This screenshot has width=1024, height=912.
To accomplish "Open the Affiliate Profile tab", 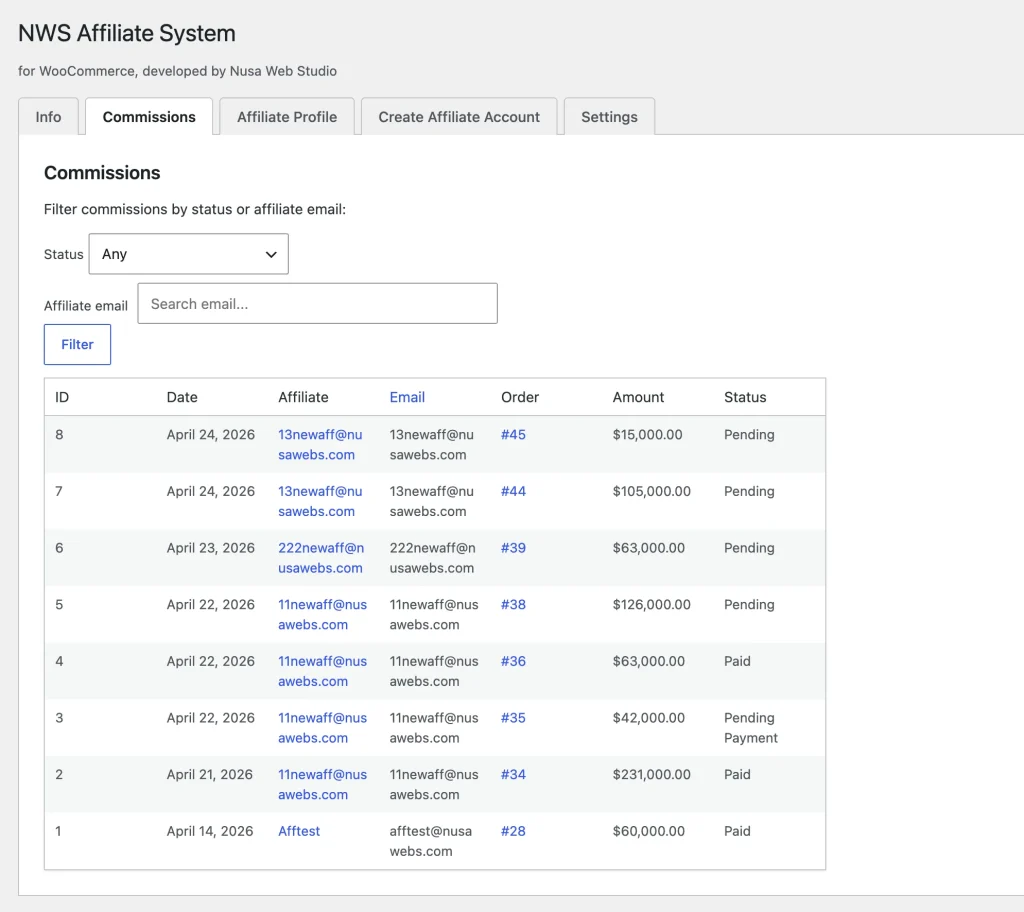I will [x=287, y=117].
